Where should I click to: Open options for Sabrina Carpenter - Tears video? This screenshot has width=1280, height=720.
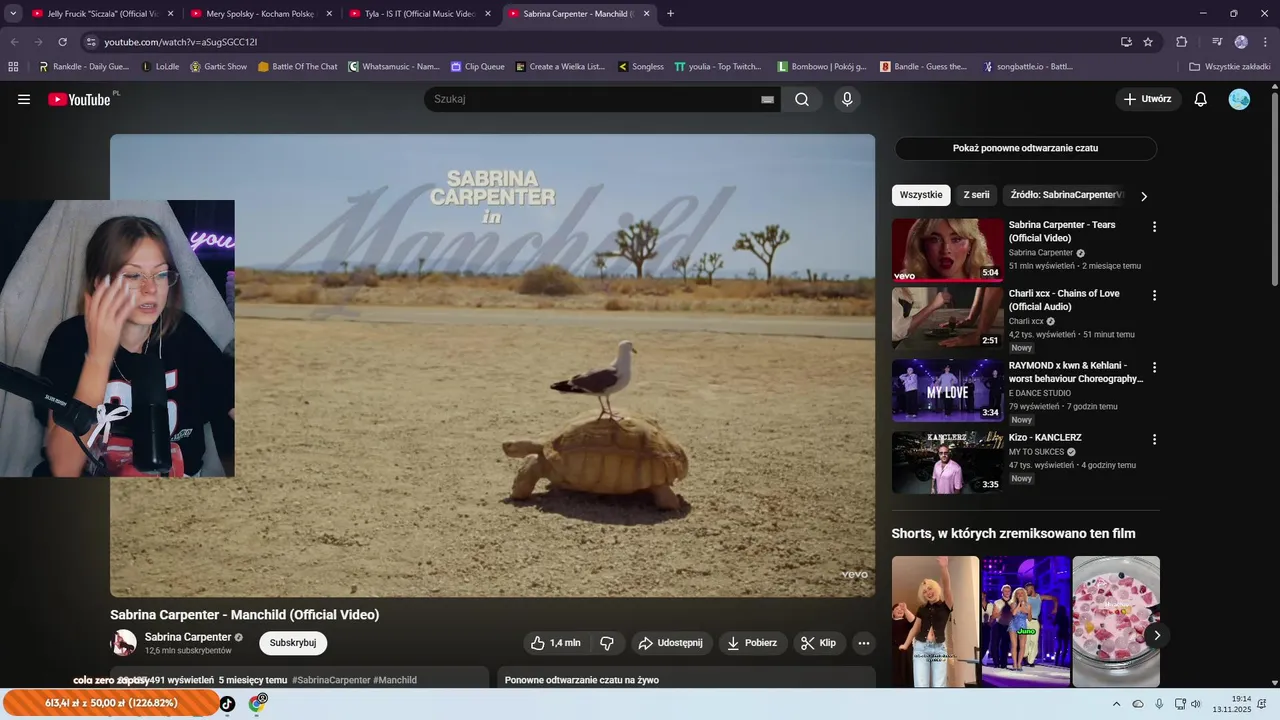(x=1154, y=227)
